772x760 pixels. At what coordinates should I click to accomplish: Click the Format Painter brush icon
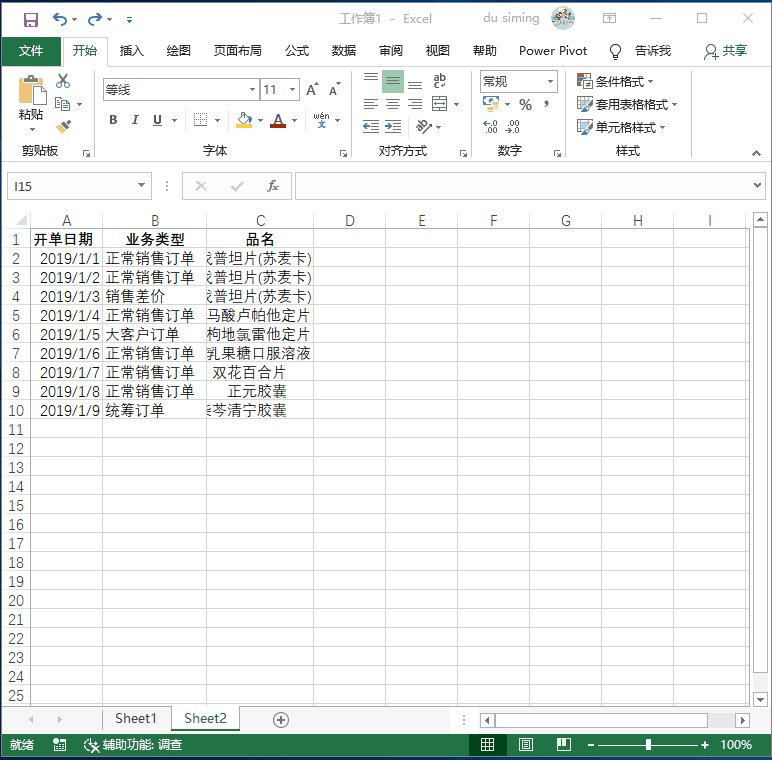point(63,127)
